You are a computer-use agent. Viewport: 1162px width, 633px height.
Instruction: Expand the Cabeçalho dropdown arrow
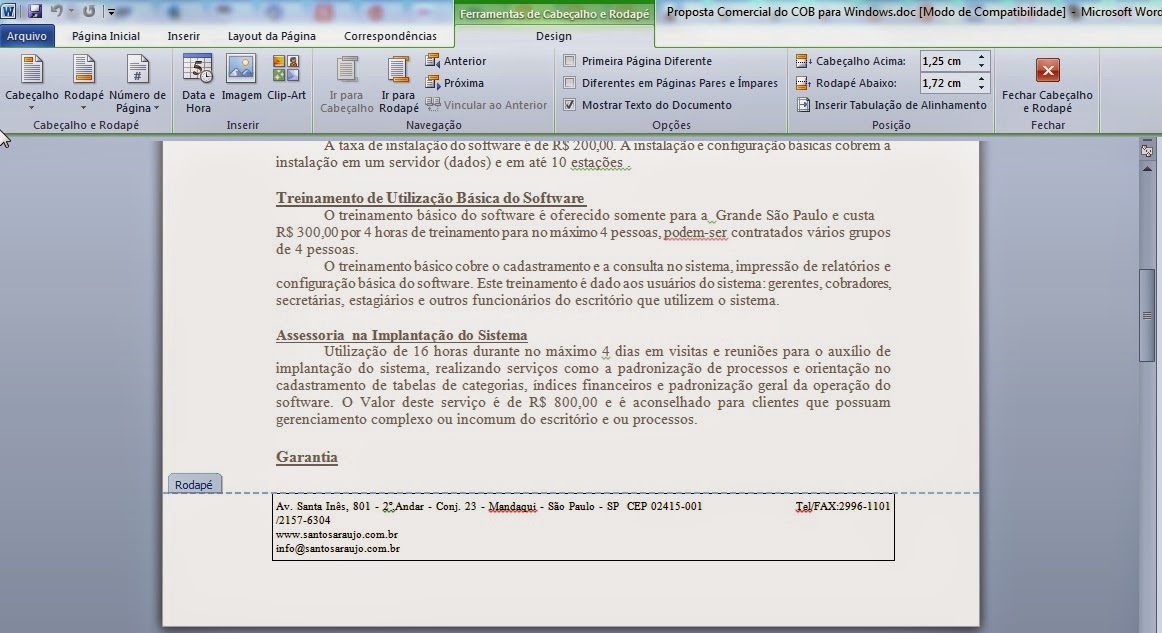31,108
